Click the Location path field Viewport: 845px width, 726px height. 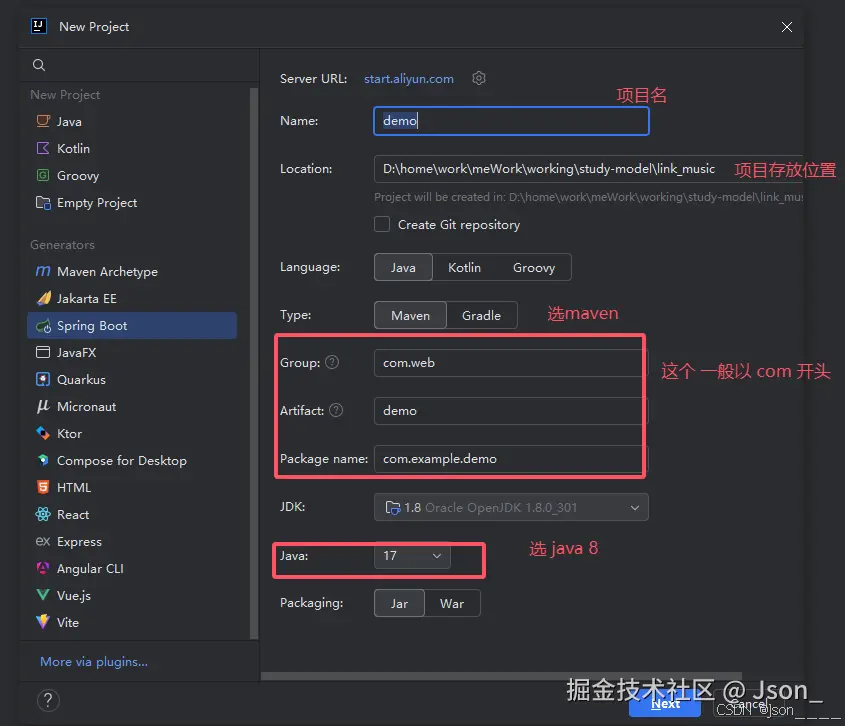(x=588, y=169)
